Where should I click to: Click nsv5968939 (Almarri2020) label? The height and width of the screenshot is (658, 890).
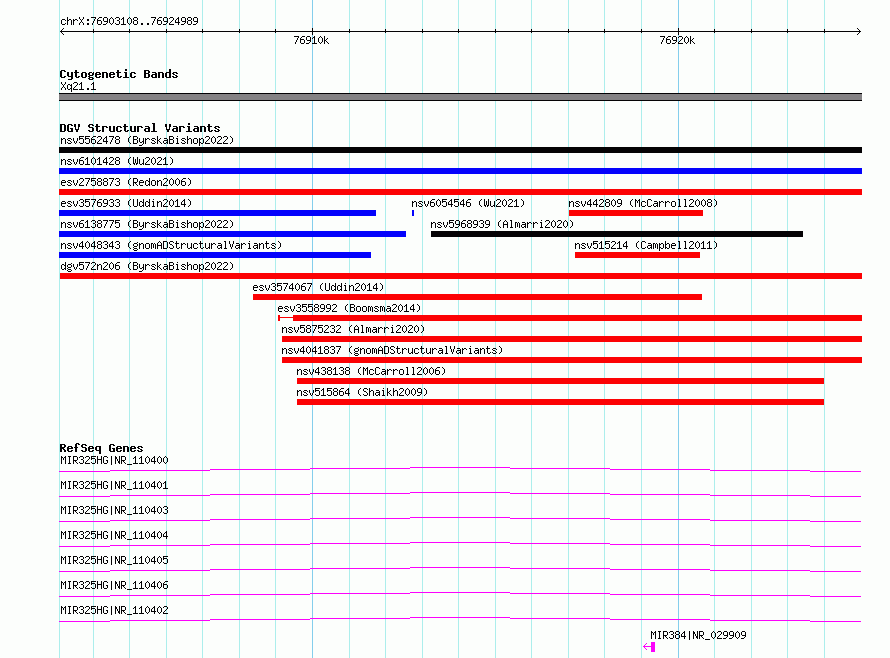(x=502, y=224)
